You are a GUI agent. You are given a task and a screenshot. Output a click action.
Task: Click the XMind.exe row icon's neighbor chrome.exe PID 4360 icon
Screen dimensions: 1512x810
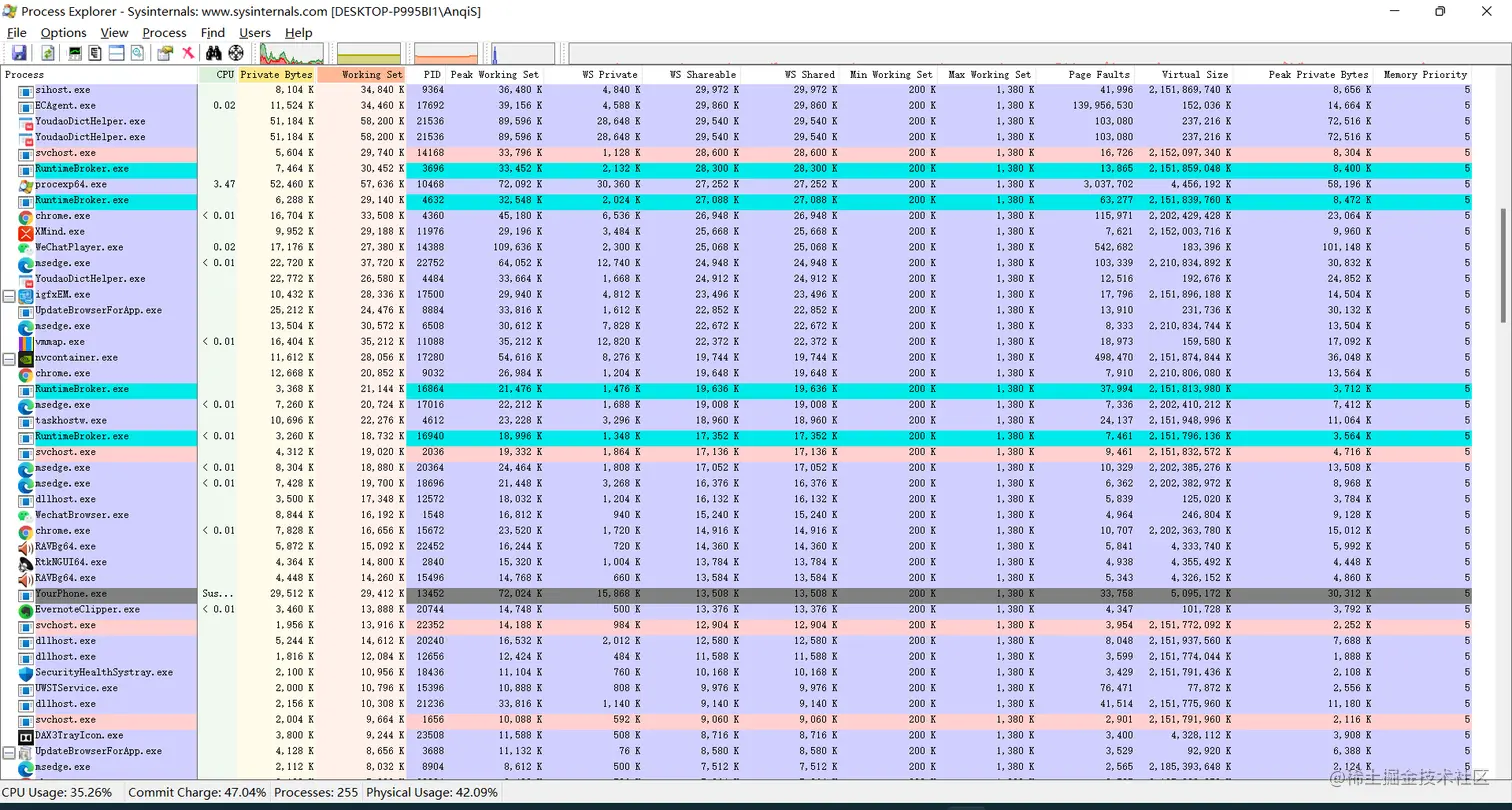(x=26, y=216)
